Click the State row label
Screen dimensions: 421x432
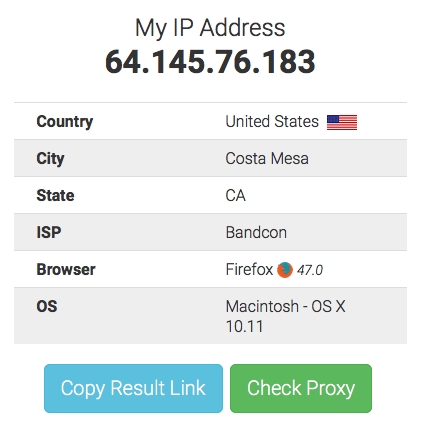coord(55,195)
